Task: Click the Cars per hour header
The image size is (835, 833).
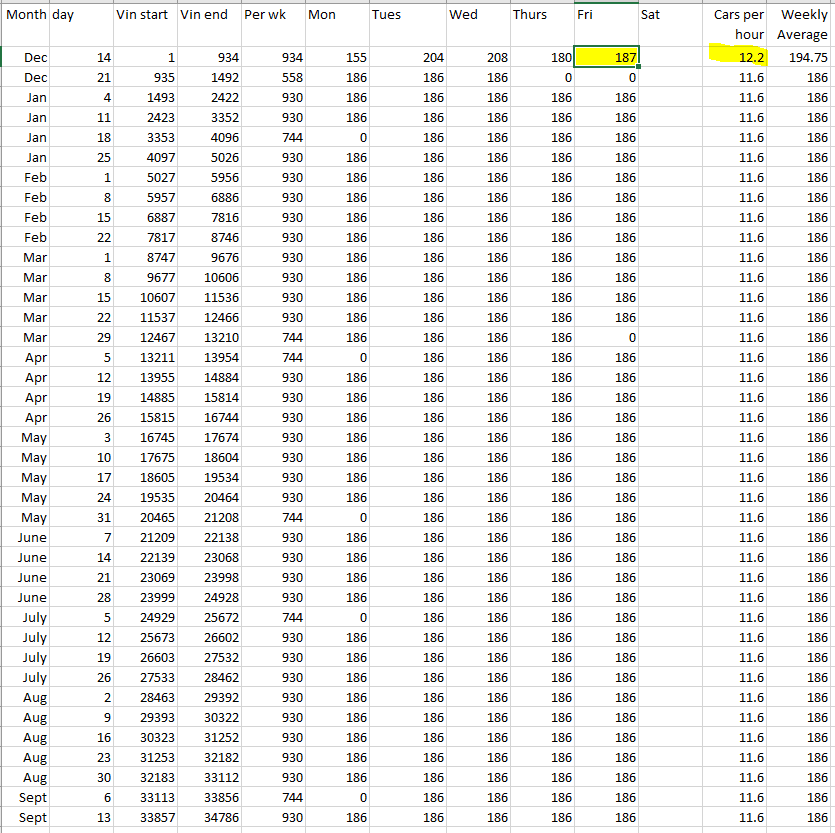Action: click(738, 25)
